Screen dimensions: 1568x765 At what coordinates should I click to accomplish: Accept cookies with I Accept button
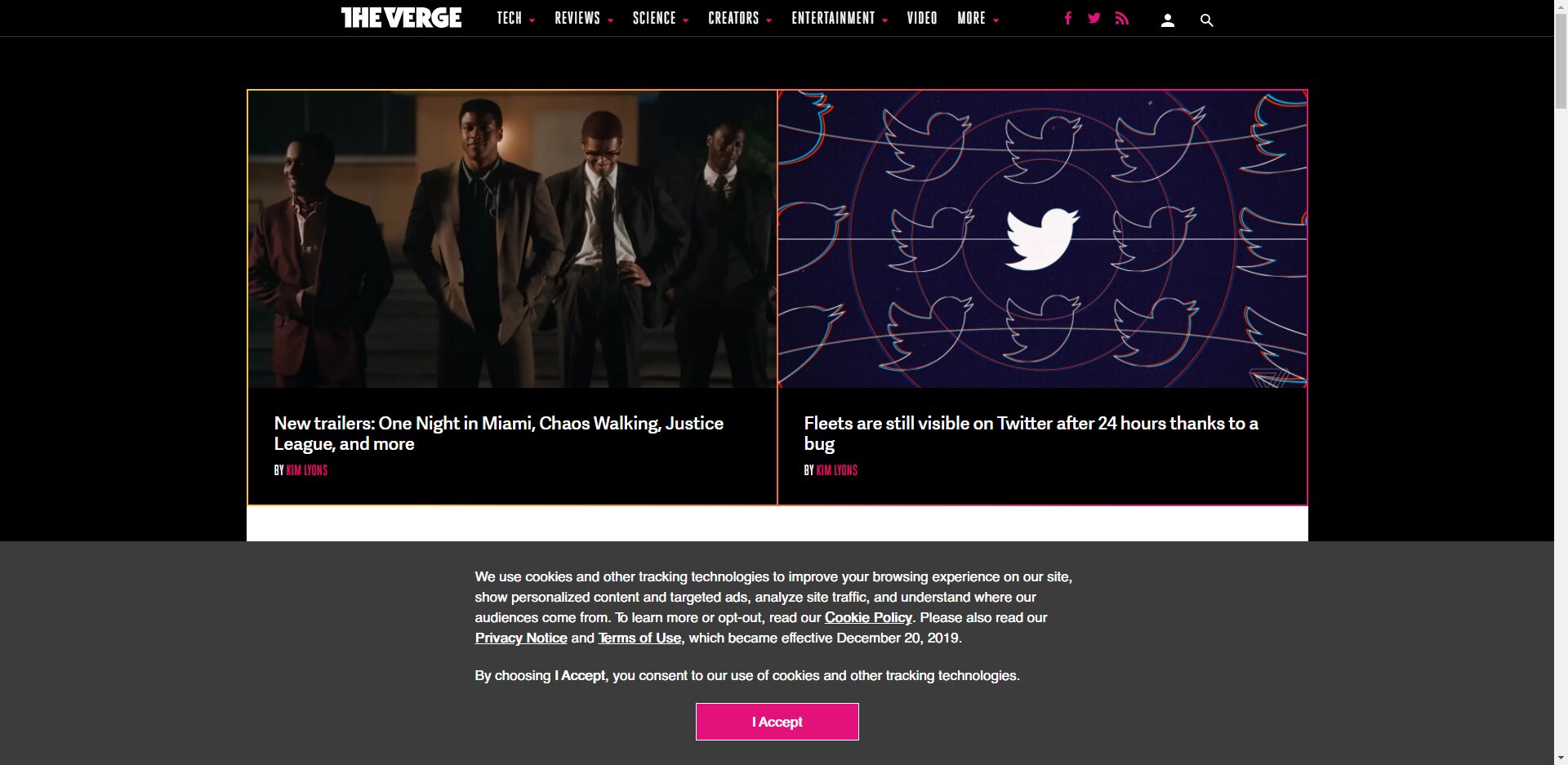tap(777, 722)
